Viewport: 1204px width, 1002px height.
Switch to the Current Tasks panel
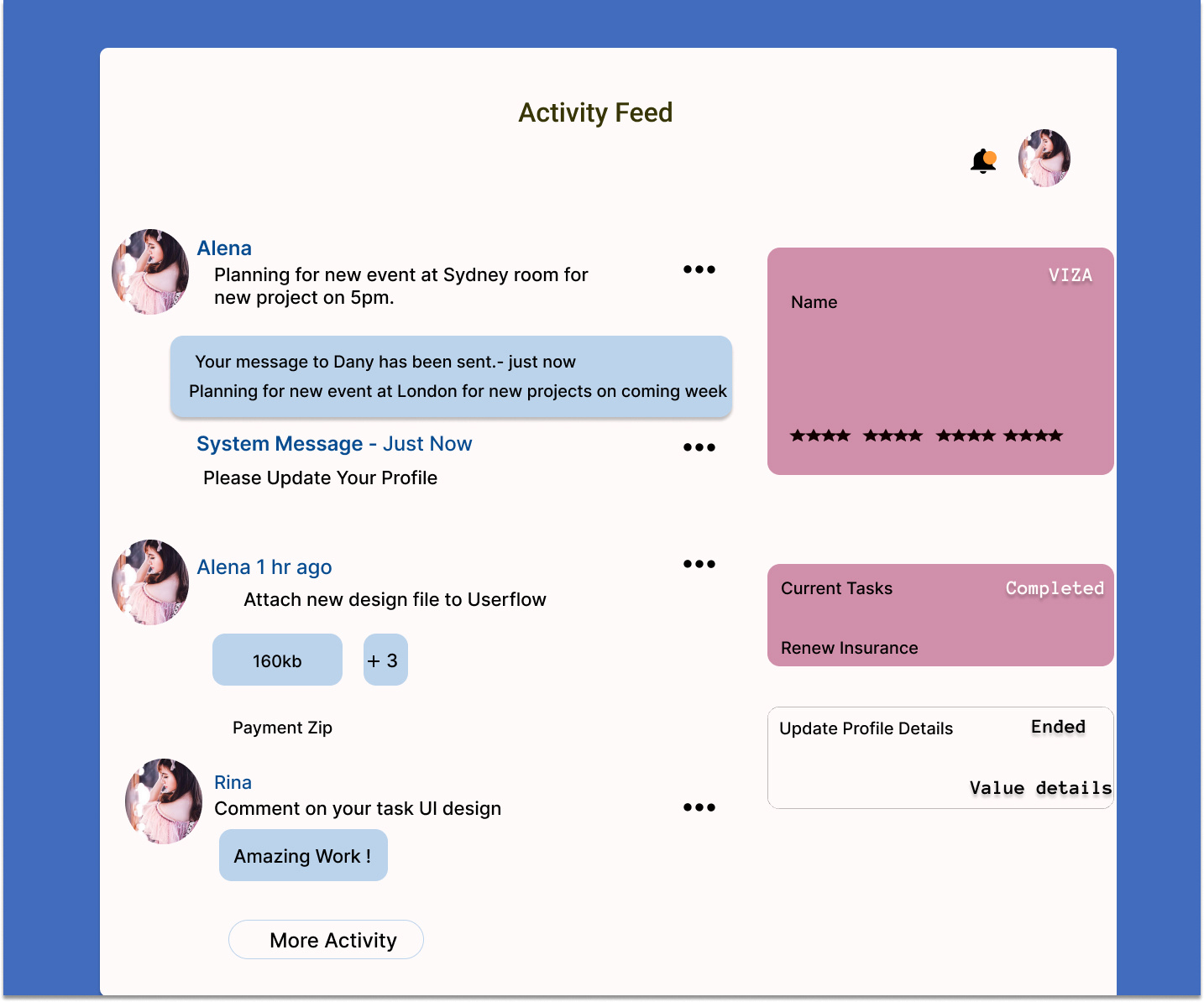836,588
